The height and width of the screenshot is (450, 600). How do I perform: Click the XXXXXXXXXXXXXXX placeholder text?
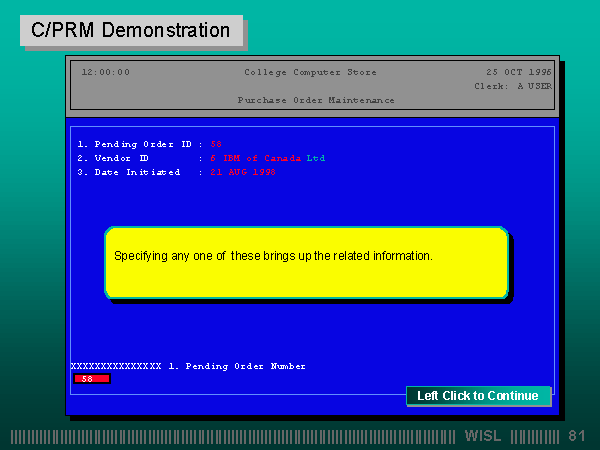click(115, 366)
